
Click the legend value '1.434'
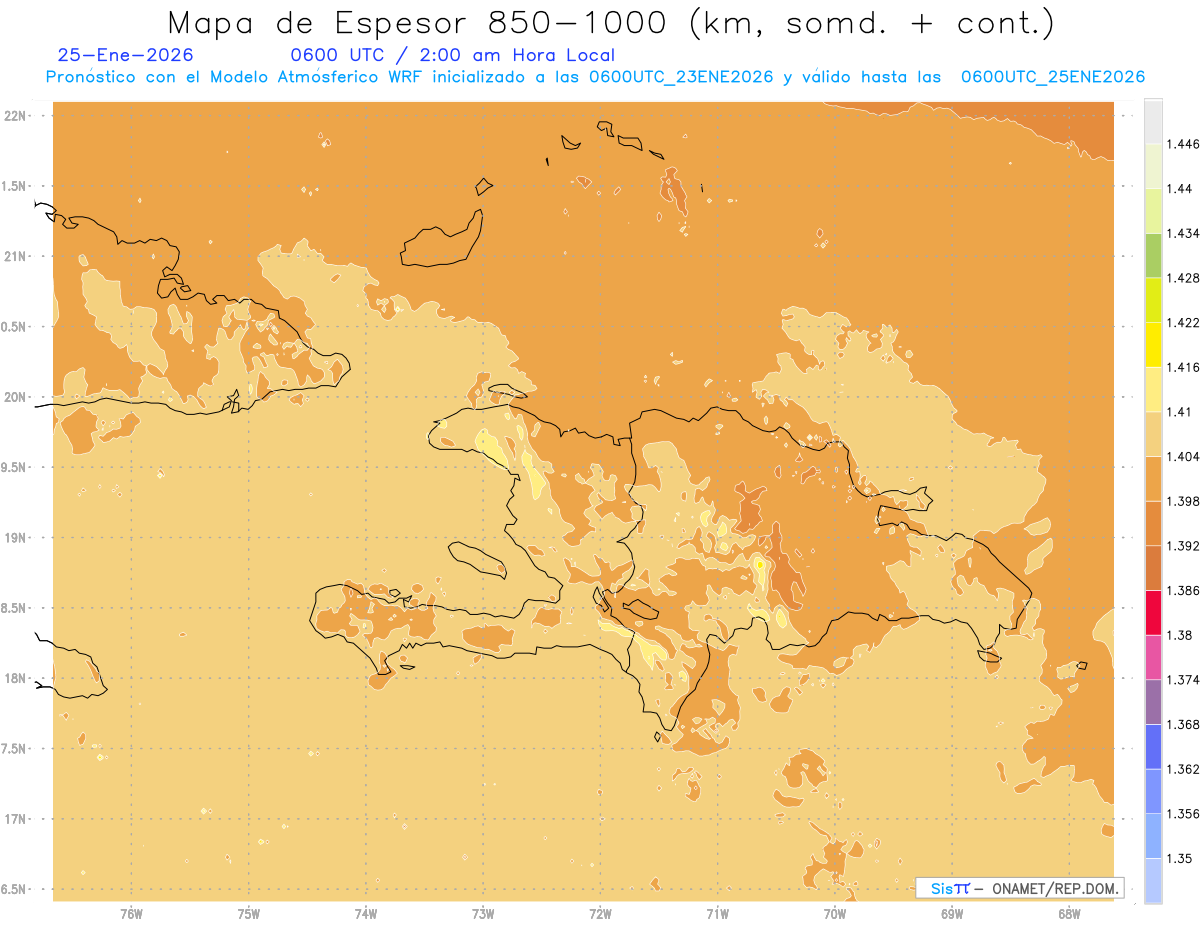pyautogui.click(x=1183, y=233)
